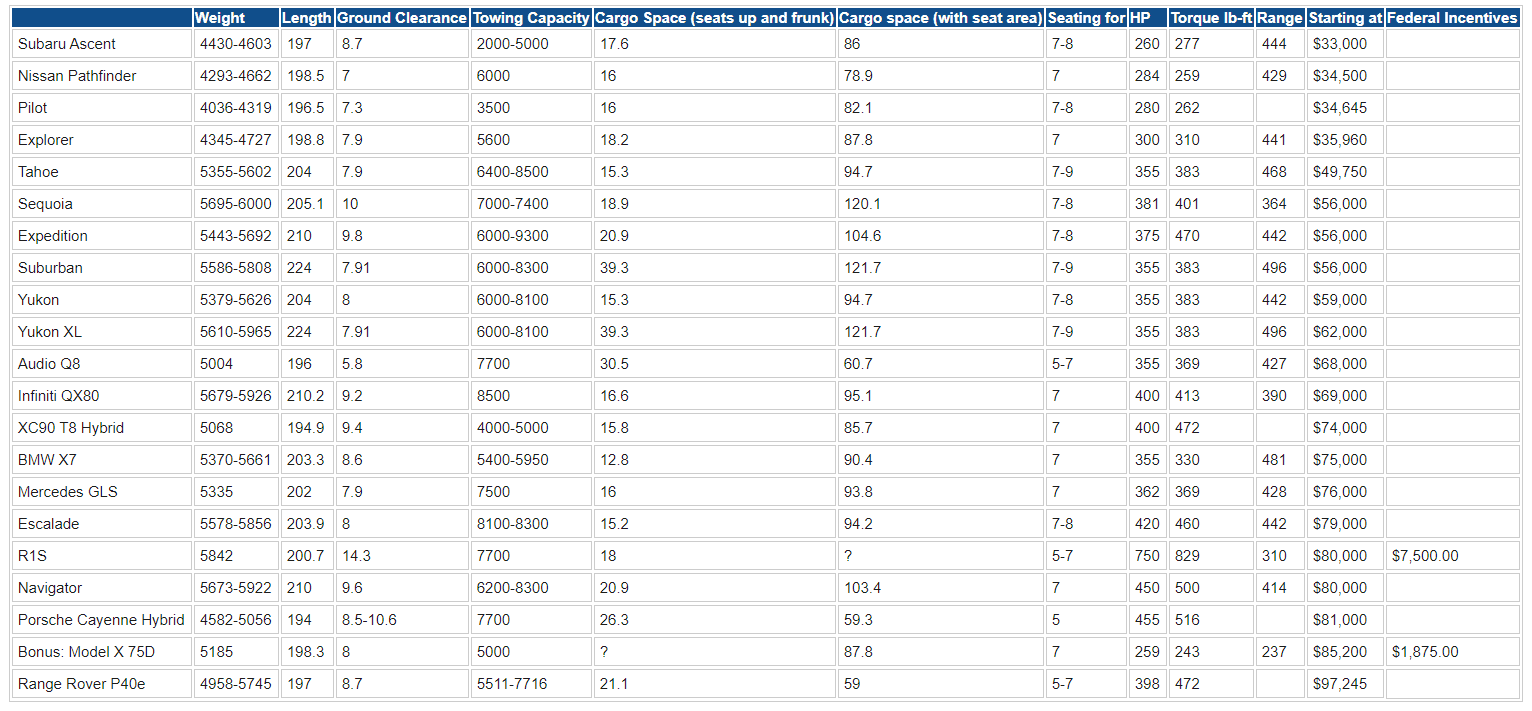
Task: Select the $1,875.00 incentive cell
Action: tap(1452, 652)
